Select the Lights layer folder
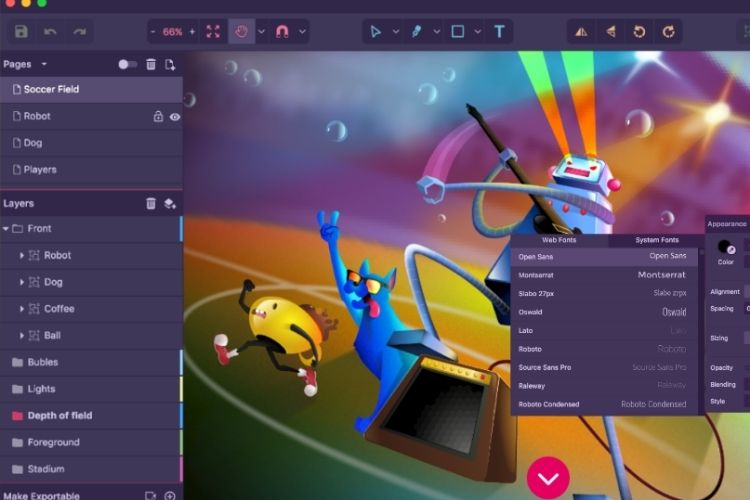The image size is (750, 500). click(91, 389)
